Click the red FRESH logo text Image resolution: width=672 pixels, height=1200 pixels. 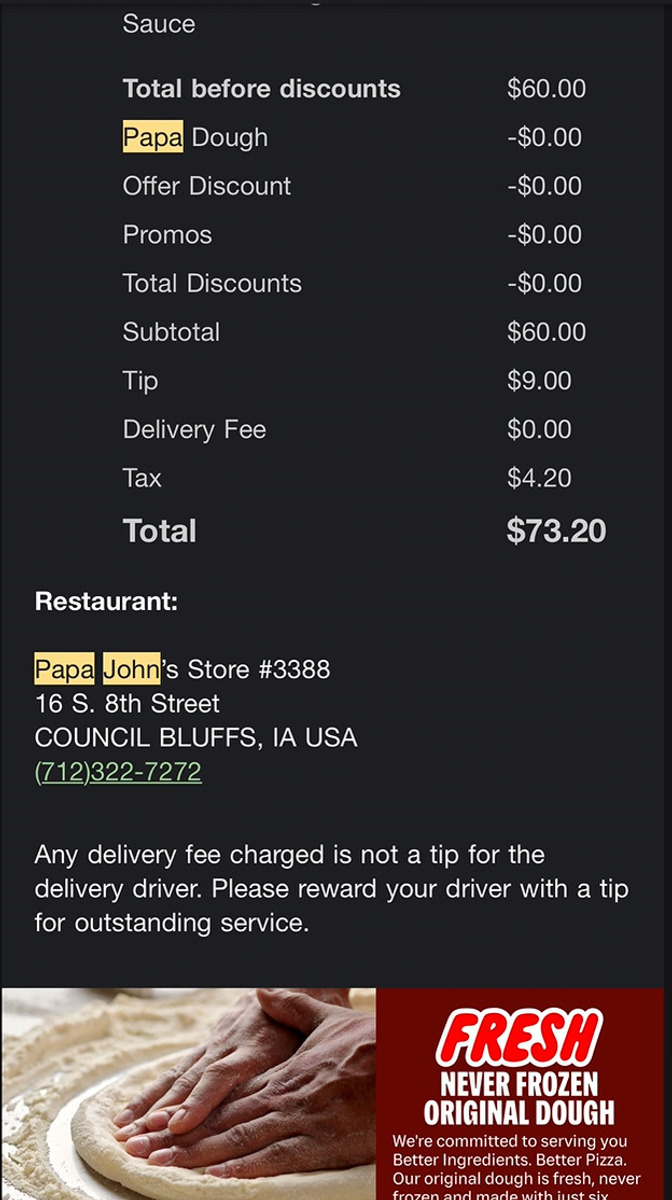(519, 1039)
